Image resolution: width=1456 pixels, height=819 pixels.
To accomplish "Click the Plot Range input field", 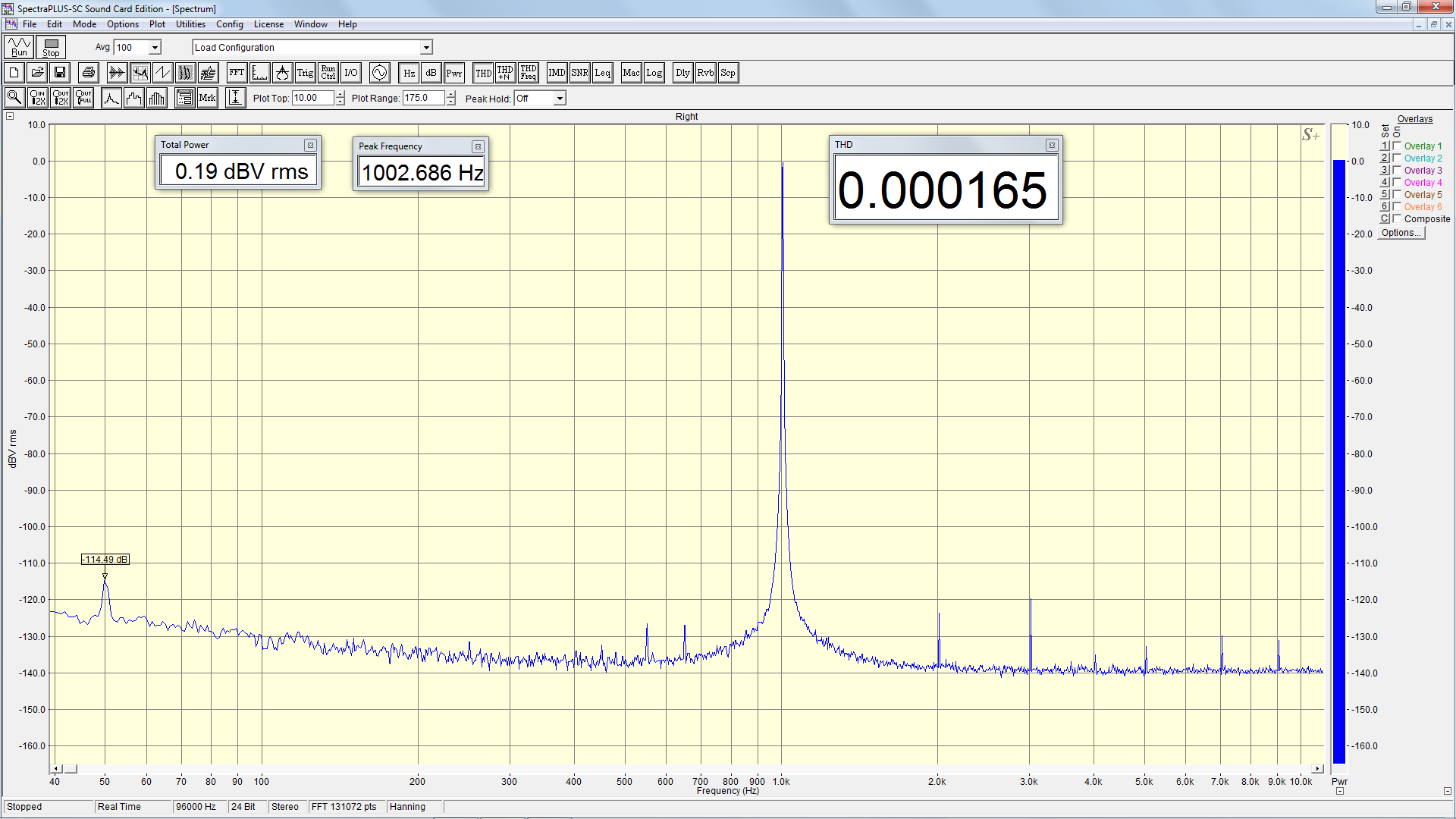I will 423,98.
